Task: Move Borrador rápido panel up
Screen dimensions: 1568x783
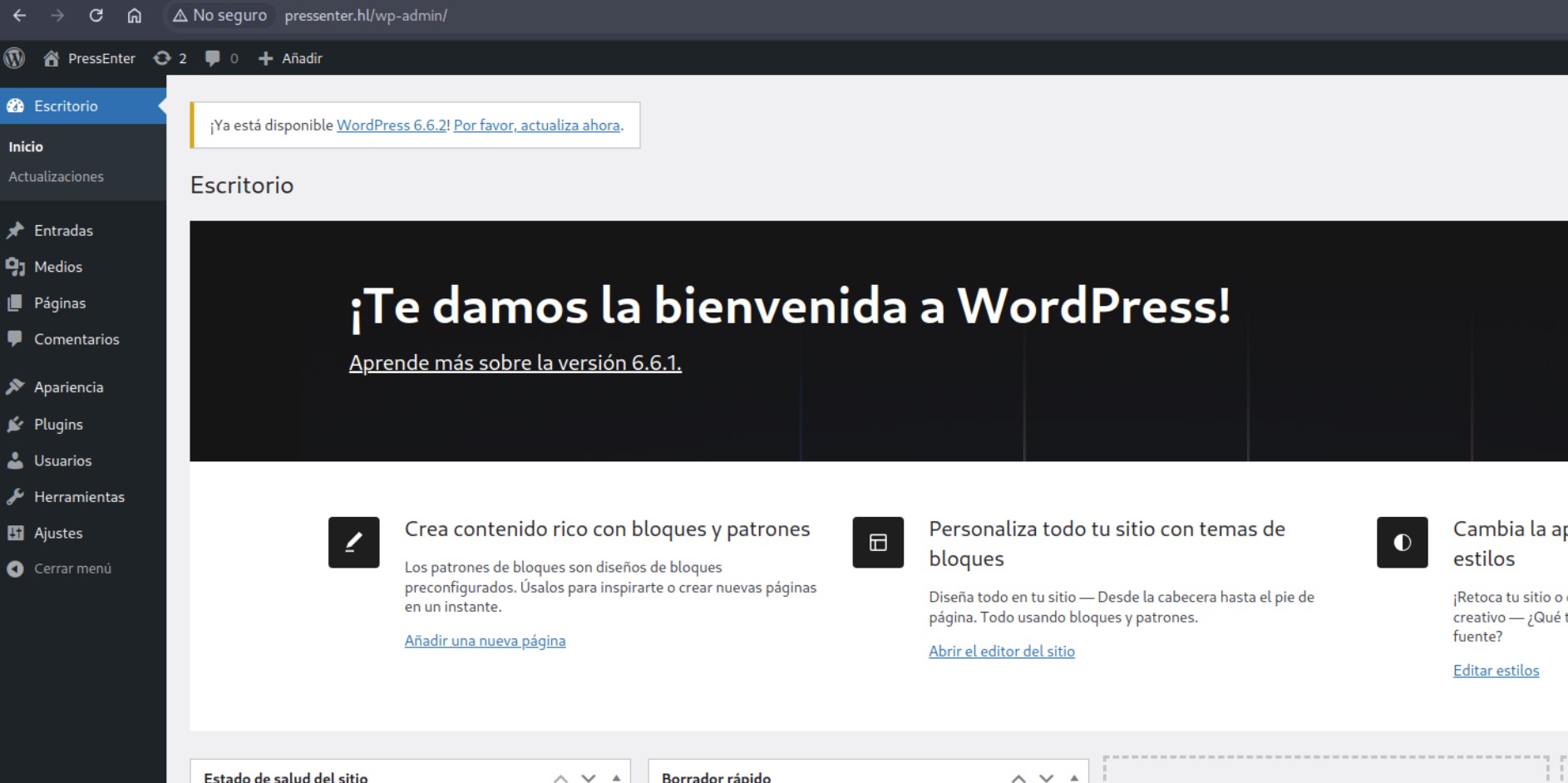Action: point(1019,778)
